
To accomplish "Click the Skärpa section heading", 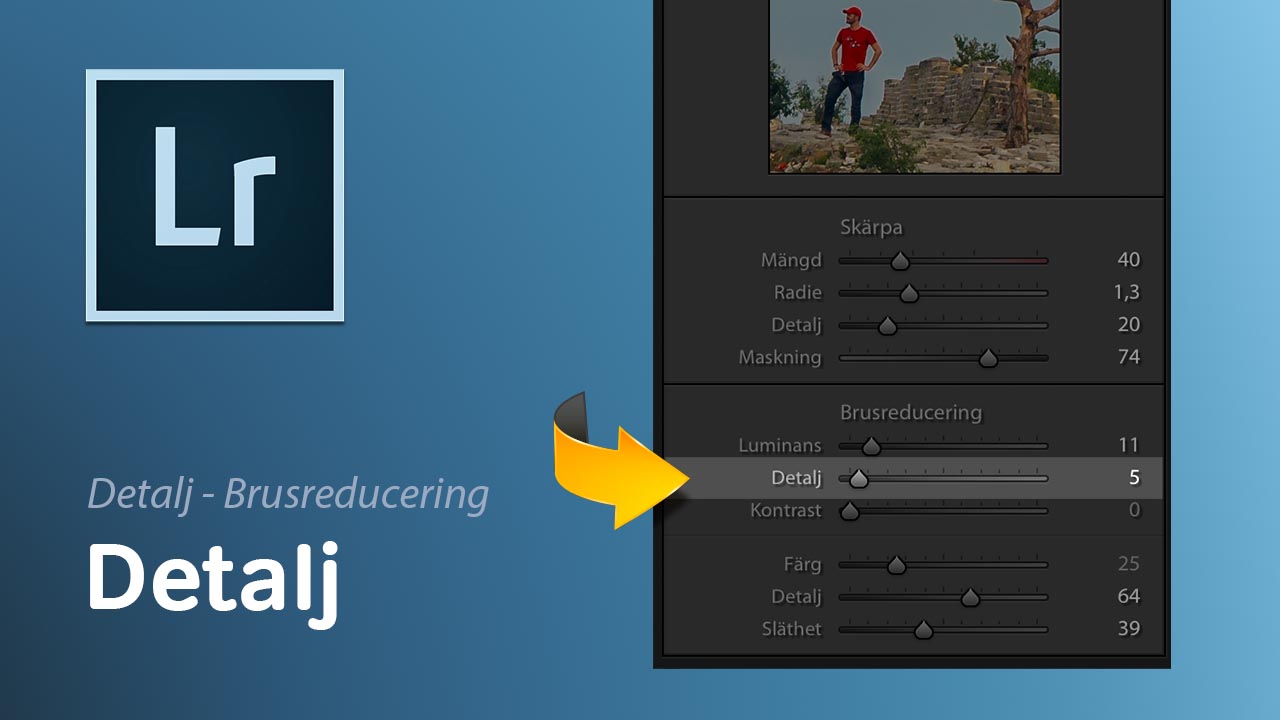I will coord(870,227).
